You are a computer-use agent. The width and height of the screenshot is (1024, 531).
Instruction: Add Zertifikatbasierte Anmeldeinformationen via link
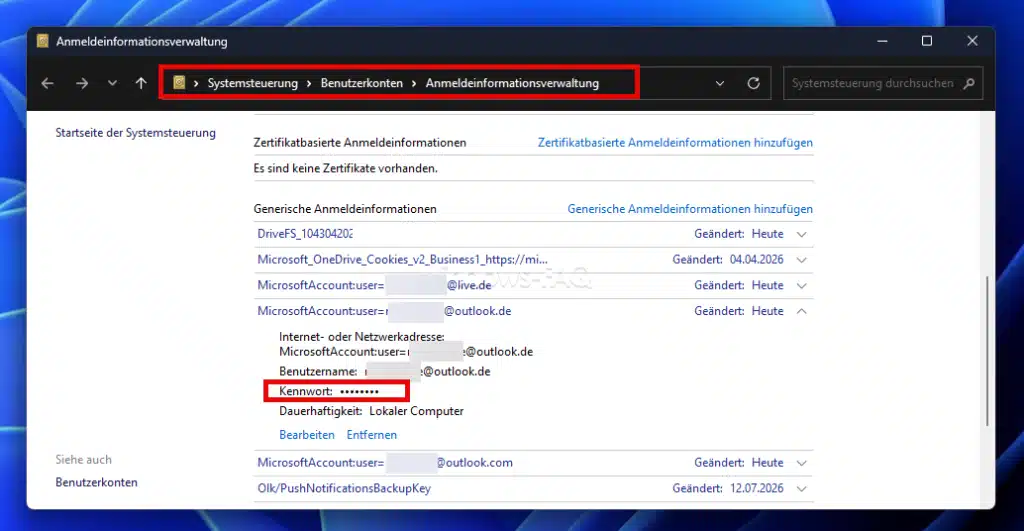click(x=675, y=142)
